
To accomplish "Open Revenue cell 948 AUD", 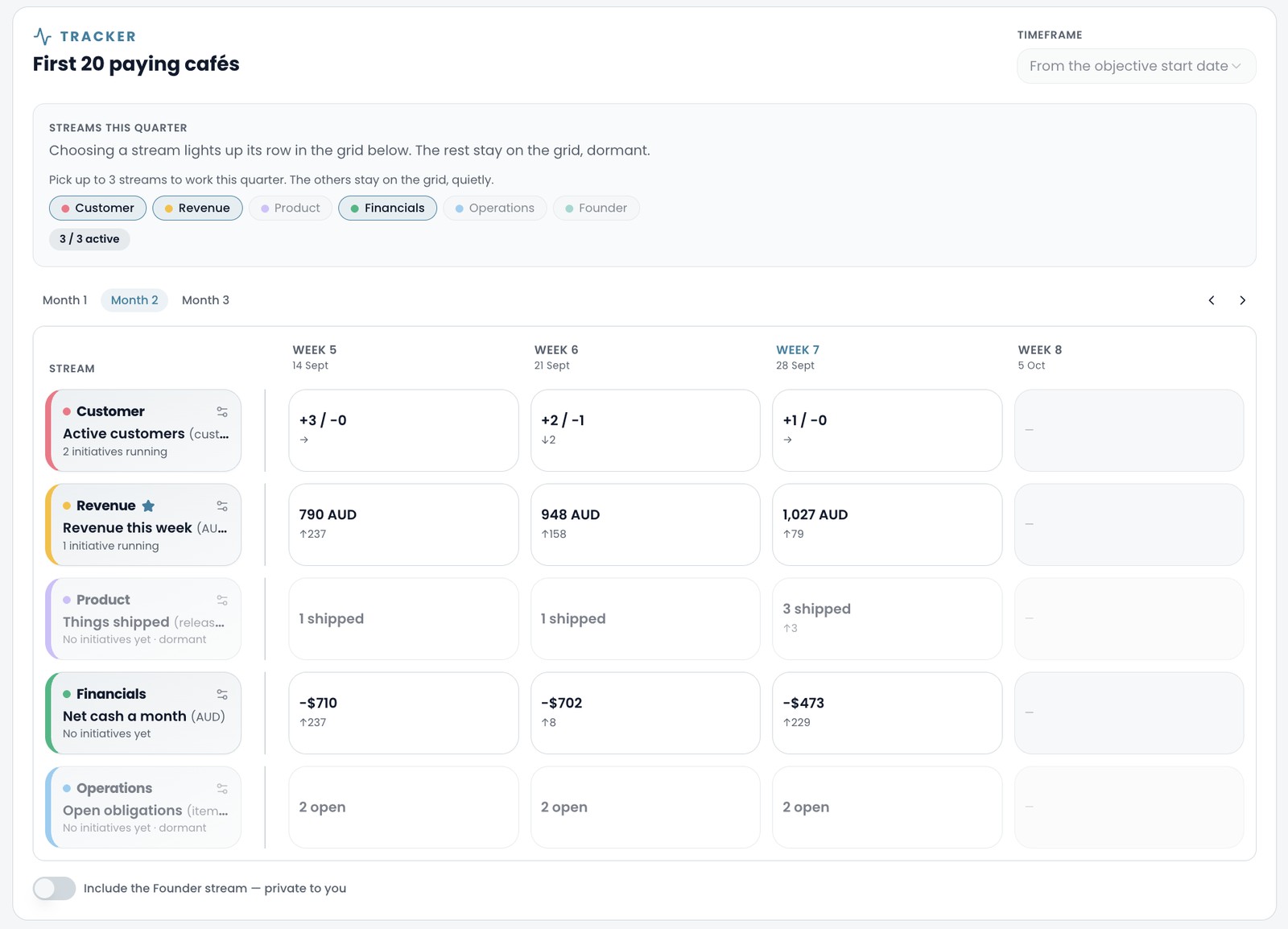I will point(645,525).
